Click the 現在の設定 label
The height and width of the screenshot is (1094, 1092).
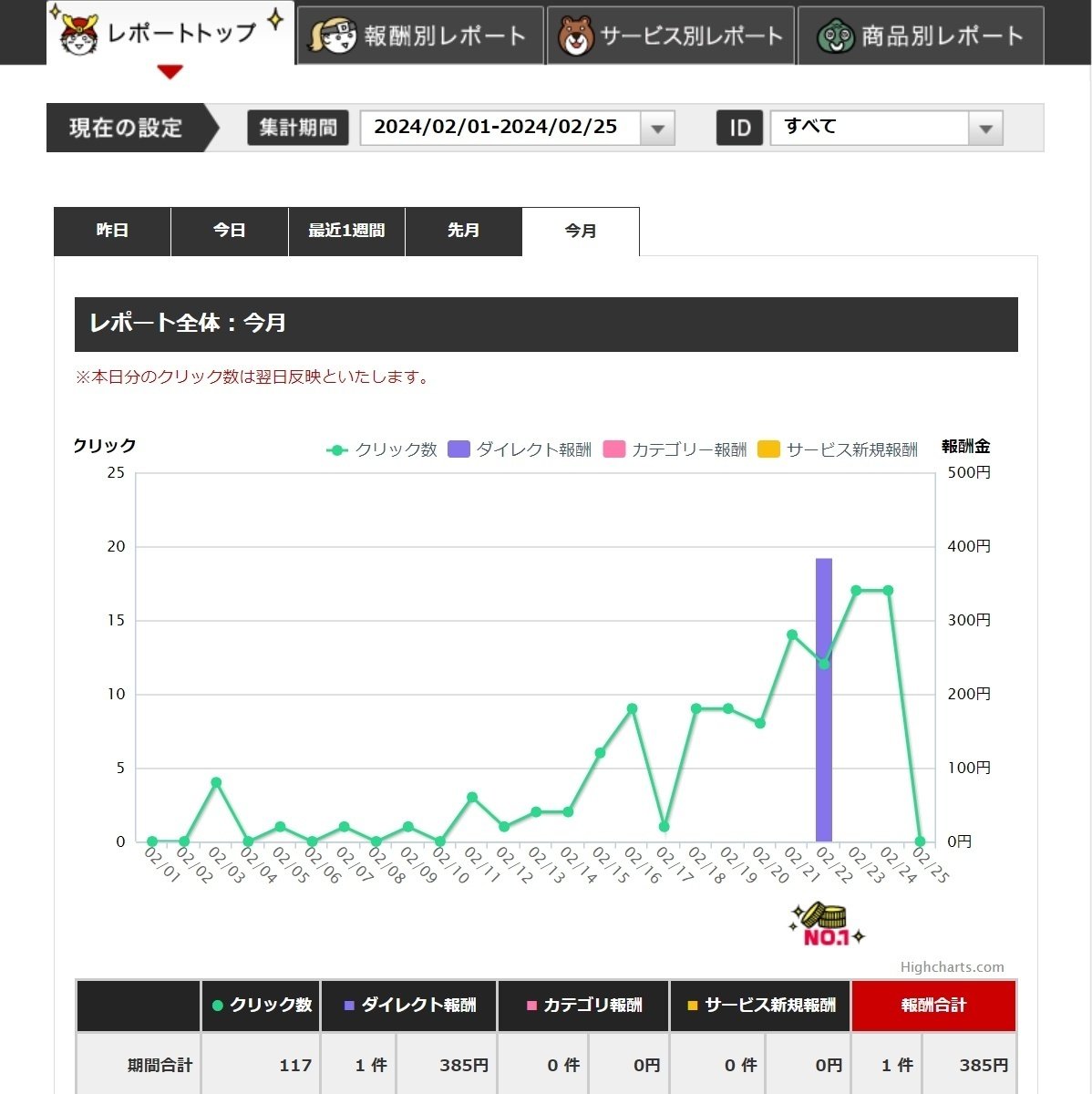pyautogui.click(x=126, y=128)
